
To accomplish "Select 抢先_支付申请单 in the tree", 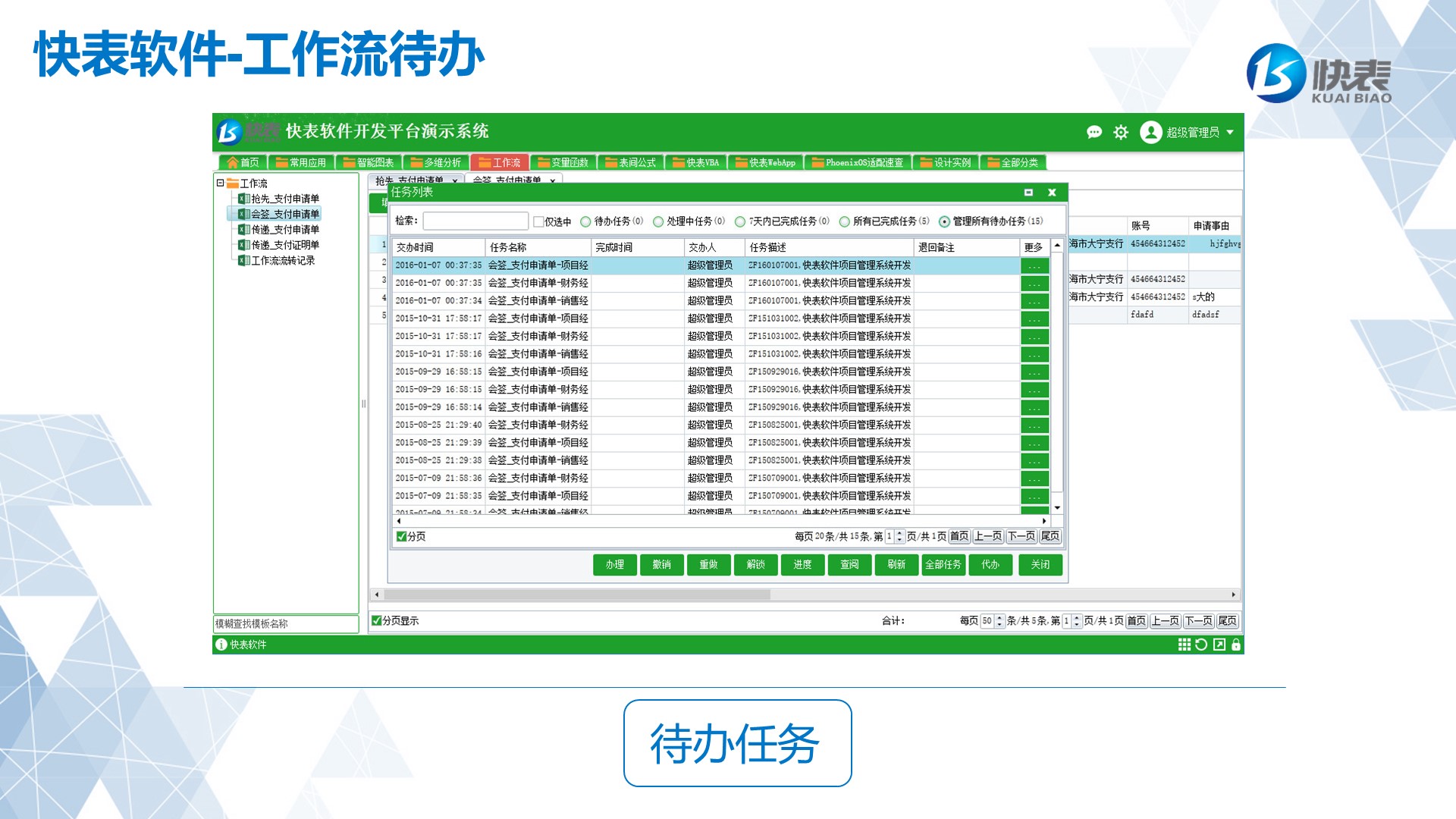I will click(x=279, y=199).
